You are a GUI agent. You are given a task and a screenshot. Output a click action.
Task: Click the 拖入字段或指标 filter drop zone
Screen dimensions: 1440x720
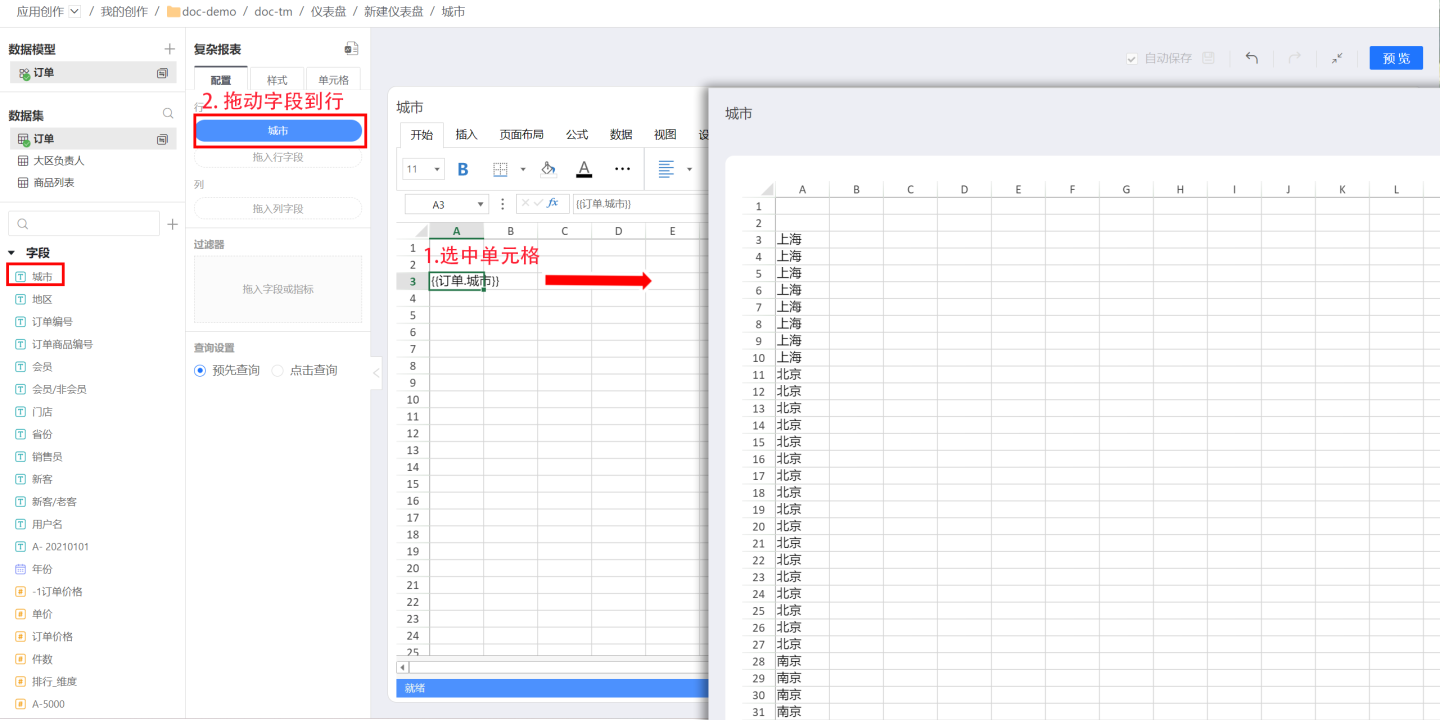click(x=278, y=289)
